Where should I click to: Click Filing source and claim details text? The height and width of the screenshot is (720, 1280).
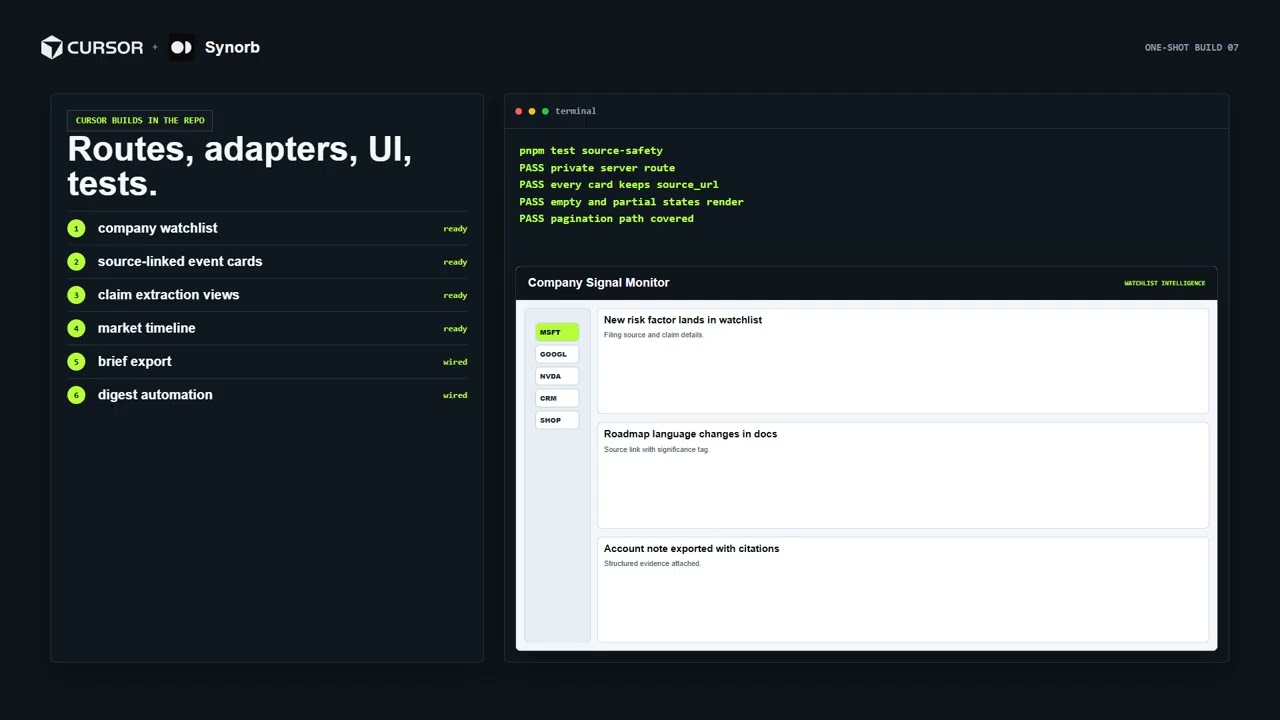coord(653,335)
